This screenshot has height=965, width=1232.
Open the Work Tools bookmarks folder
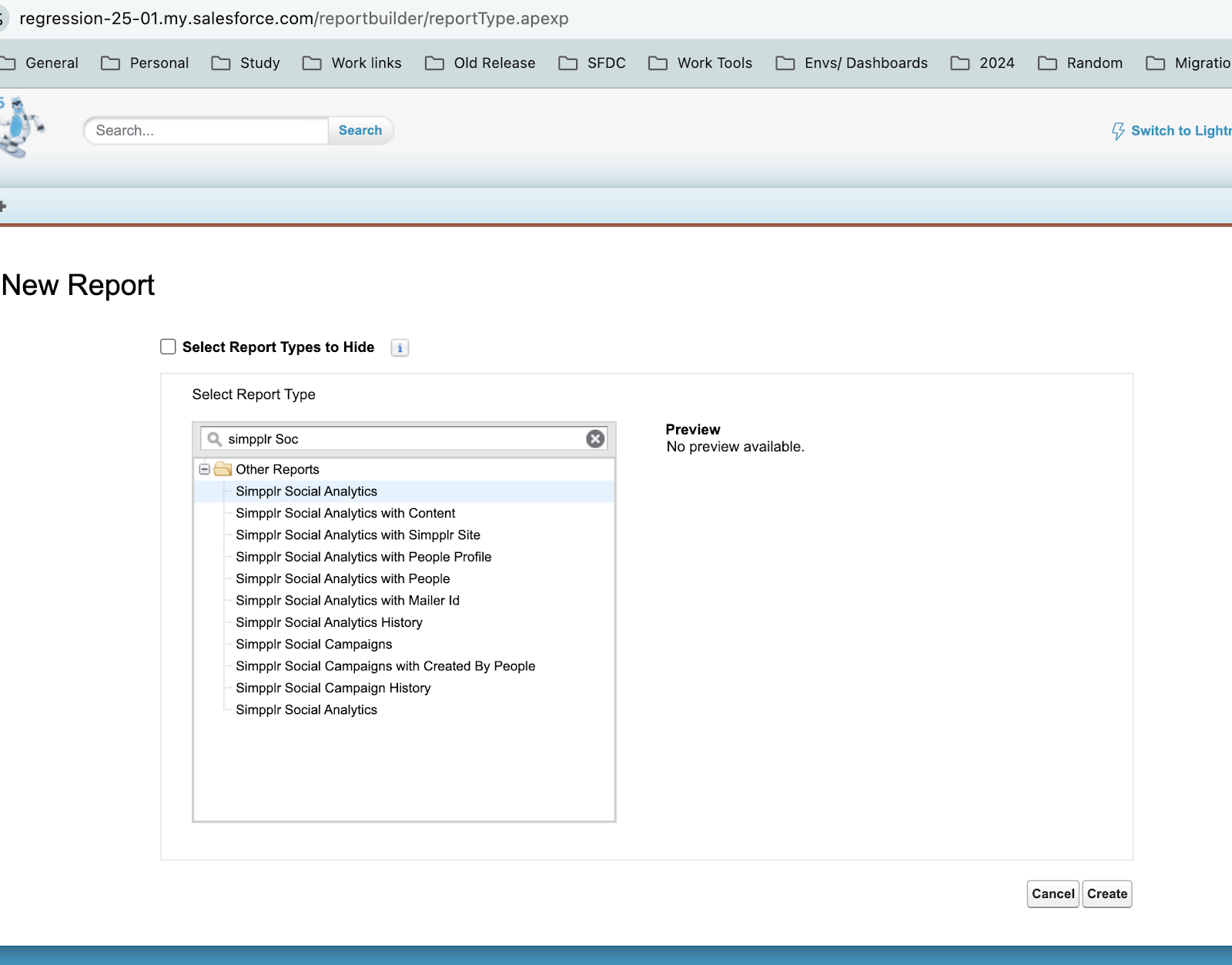(701, 63)
